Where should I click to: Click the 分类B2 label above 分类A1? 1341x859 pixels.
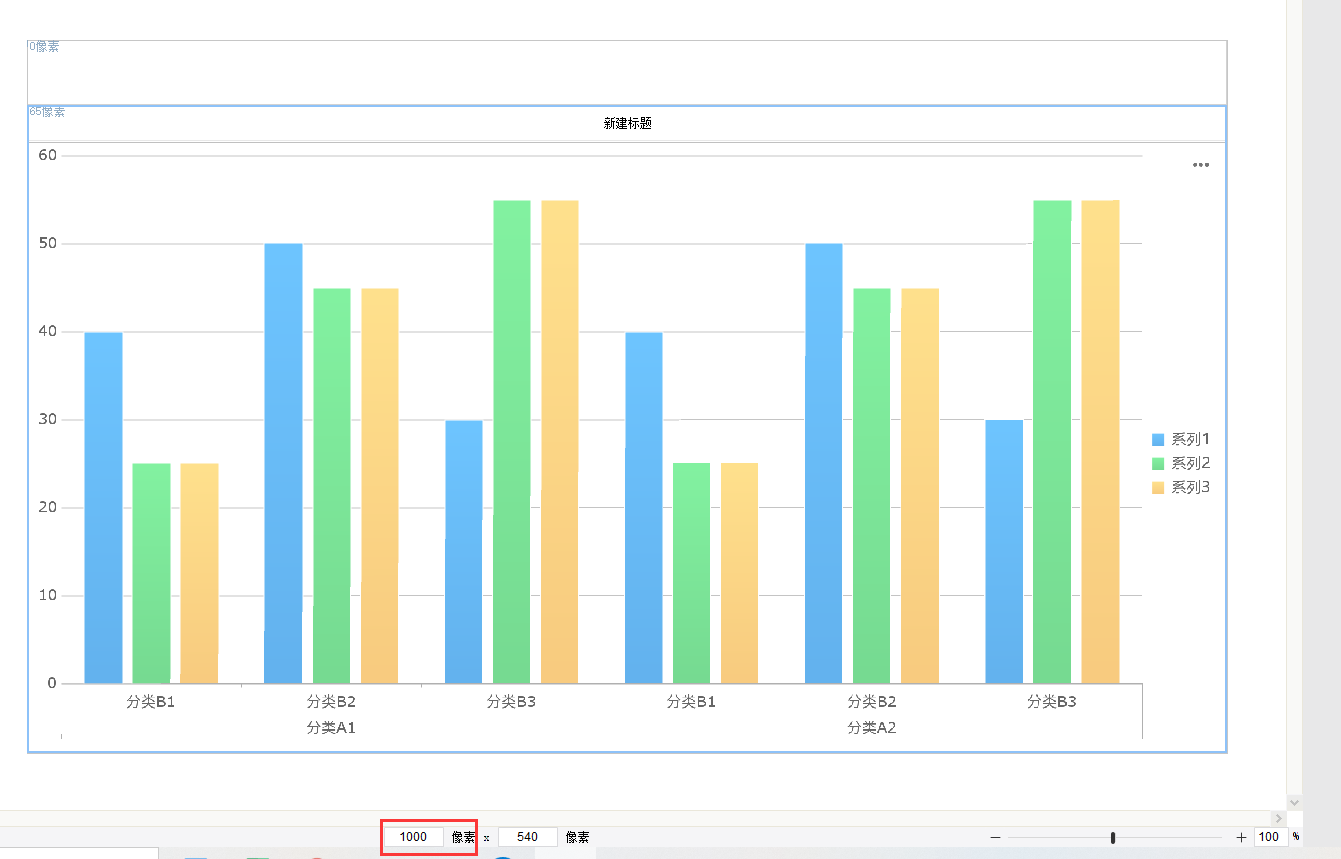coord(331,702)
